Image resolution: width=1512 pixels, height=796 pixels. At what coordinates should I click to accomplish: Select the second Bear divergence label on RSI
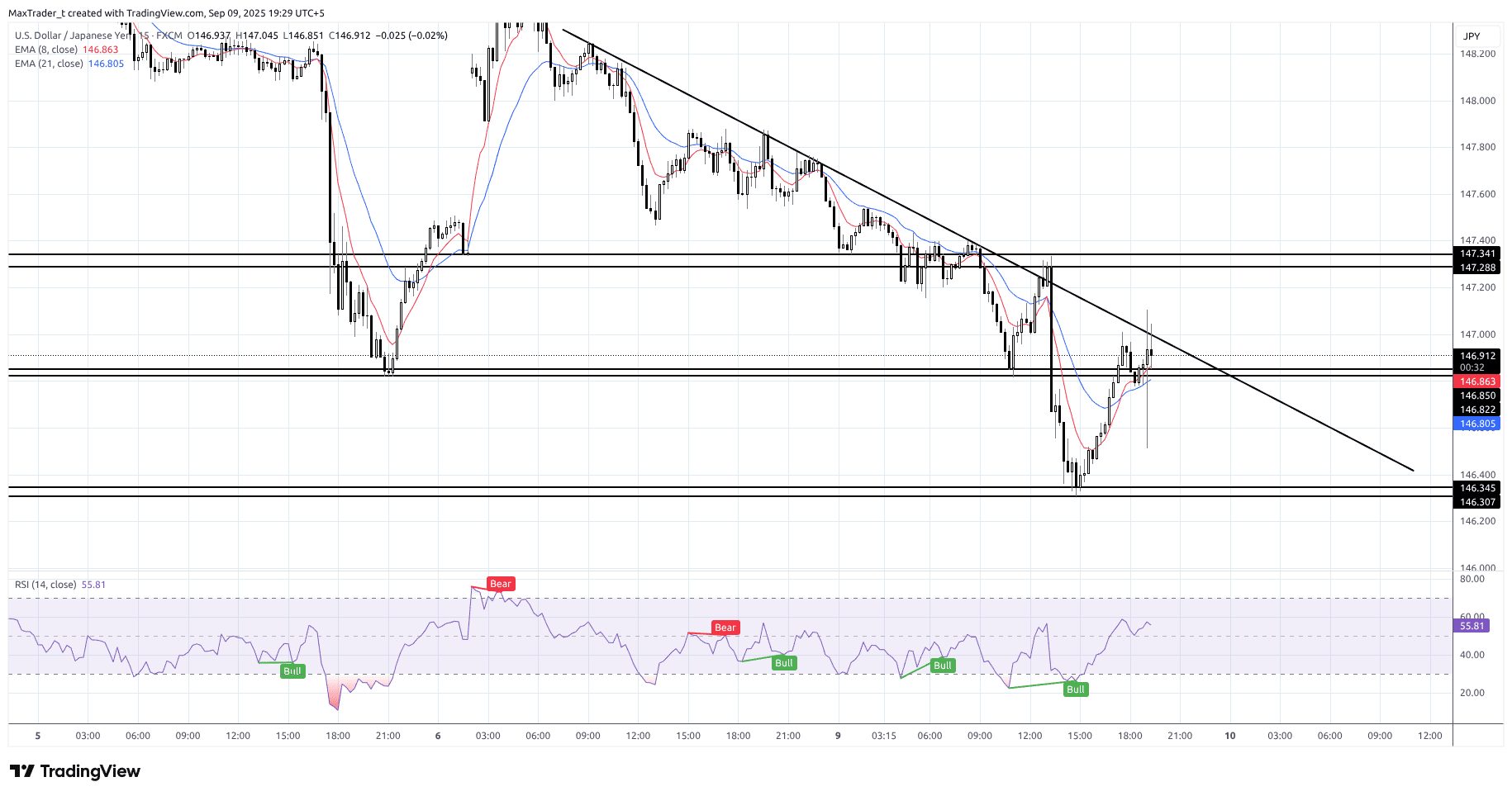pos(725,628)
